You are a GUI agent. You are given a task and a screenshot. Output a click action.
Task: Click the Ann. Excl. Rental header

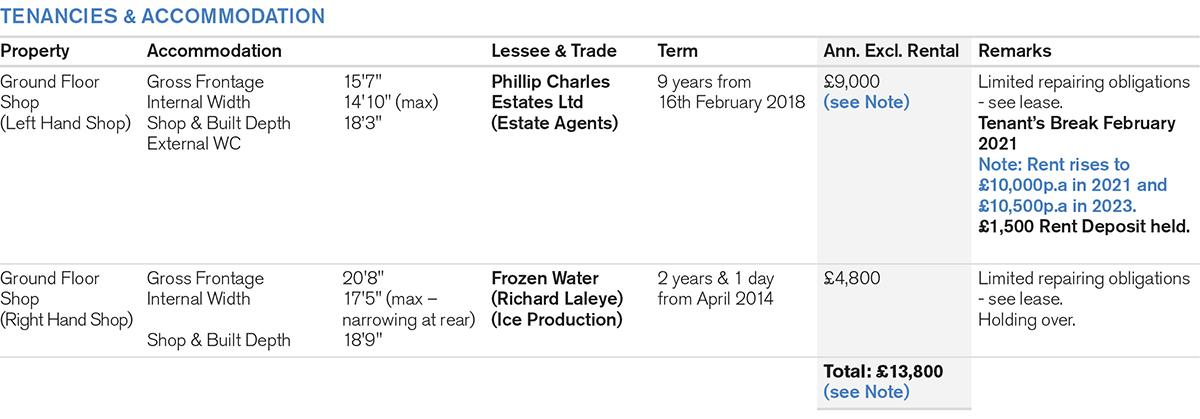891,51
